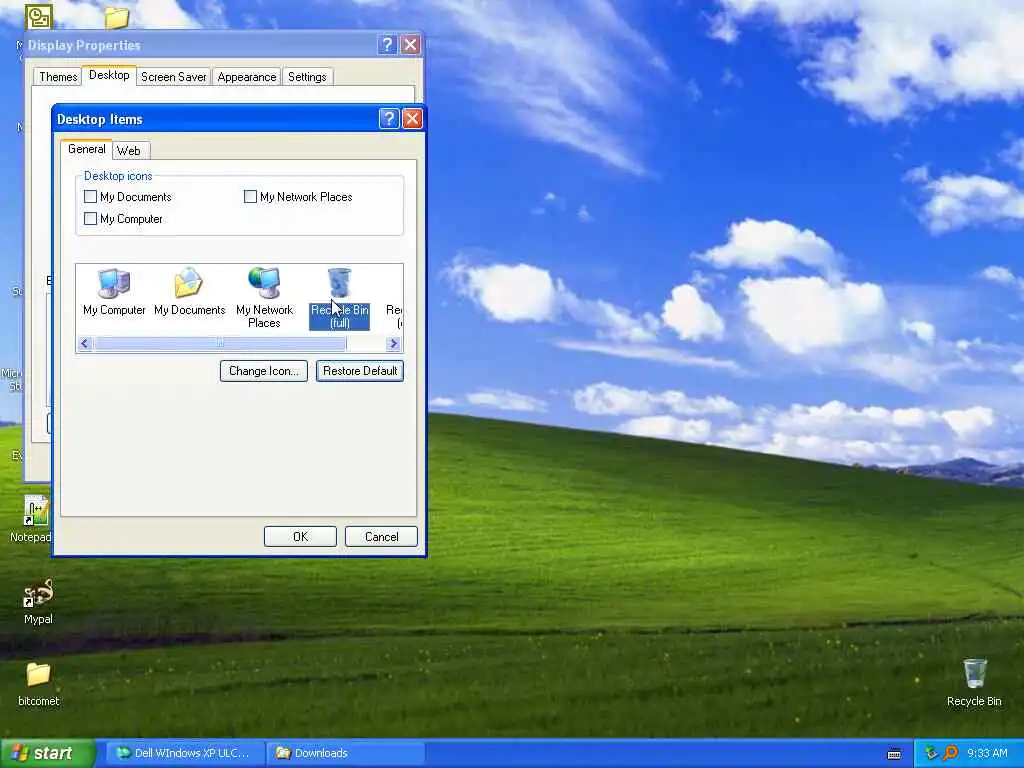The width and height of the screenshot is (1024, 768).
Task: Click the icon list's horizontal scrollbar thumb
Action: coord(220,343)
